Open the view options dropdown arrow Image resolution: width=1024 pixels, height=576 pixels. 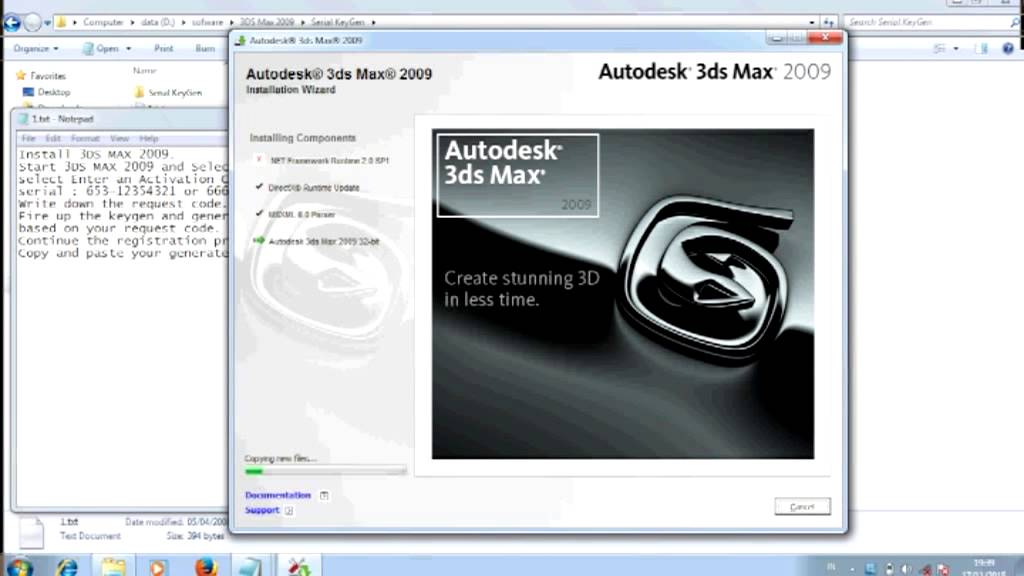coord(956,48)
